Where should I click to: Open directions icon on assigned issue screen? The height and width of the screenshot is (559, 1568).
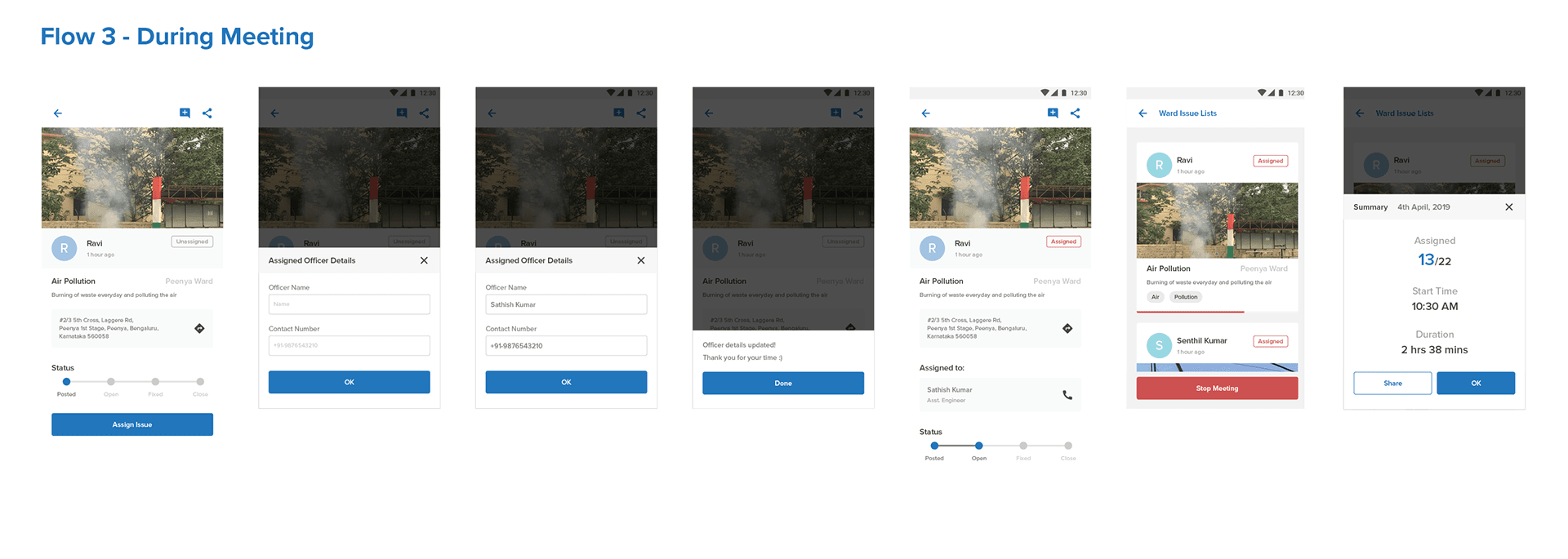(x=1067, y=328)
